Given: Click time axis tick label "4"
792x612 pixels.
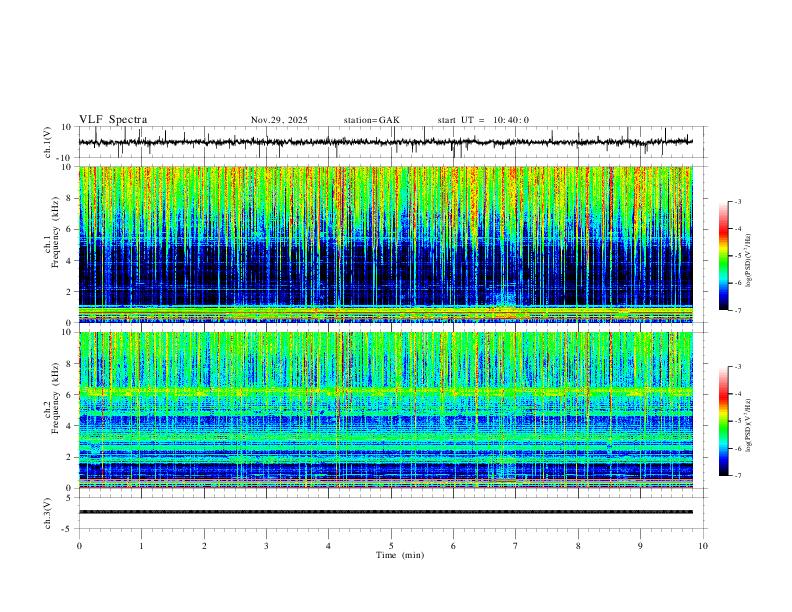Looking at the screenshot, I should (328, 546).
